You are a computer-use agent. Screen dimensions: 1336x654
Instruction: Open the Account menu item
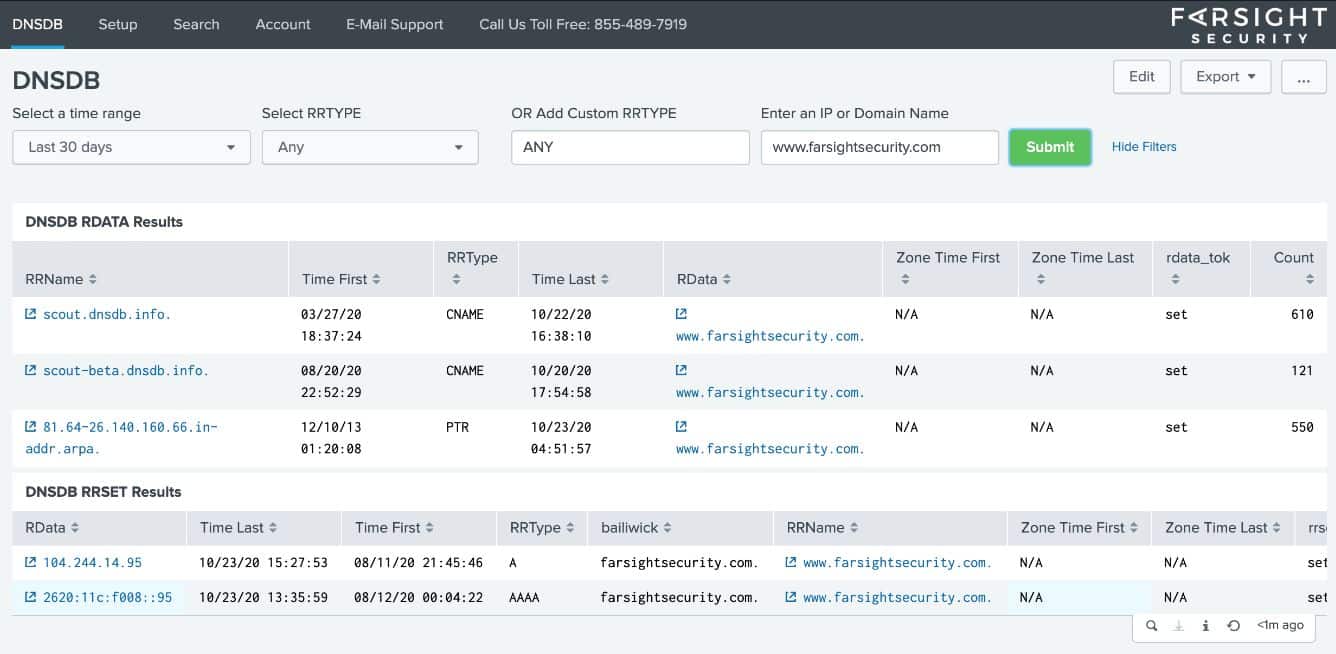coord(283,24)
